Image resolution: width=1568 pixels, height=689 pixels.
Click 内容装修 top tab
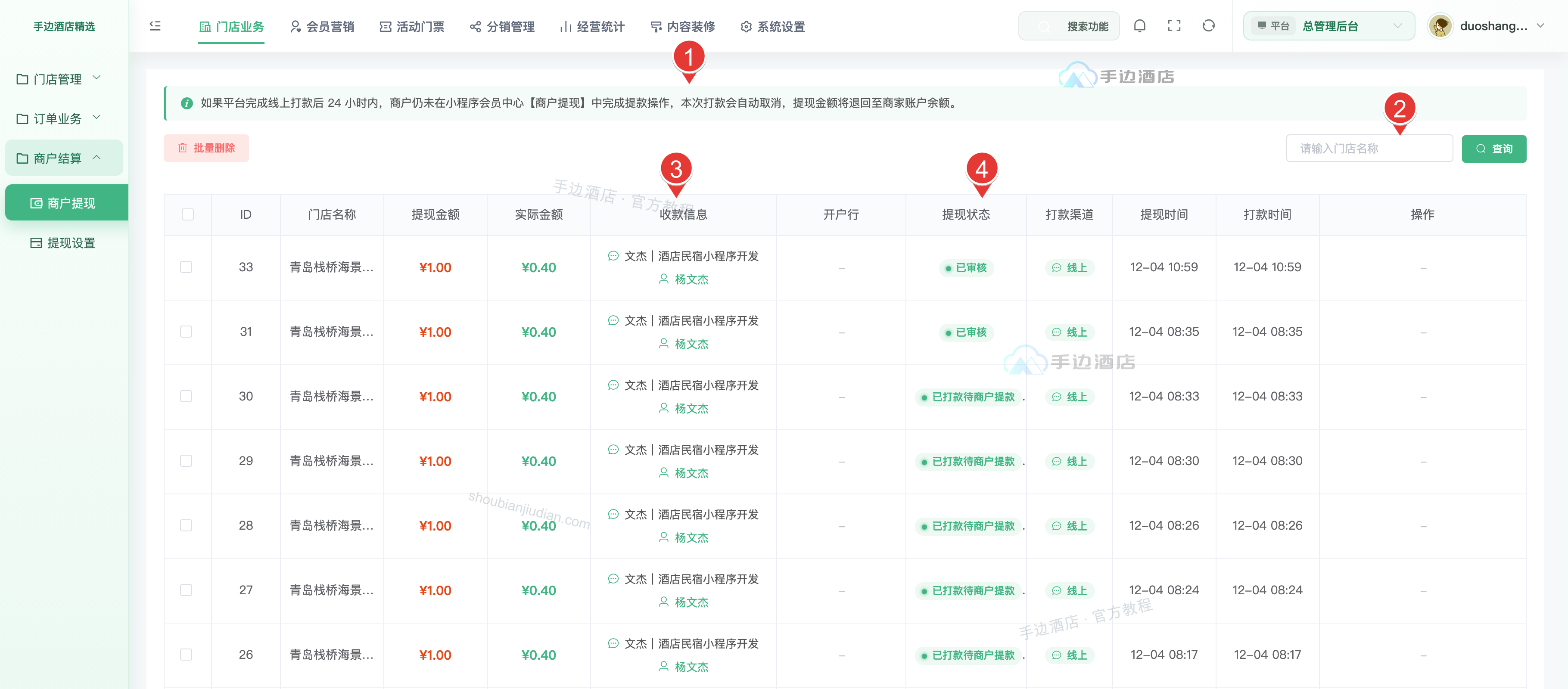(x=682, y=27)
